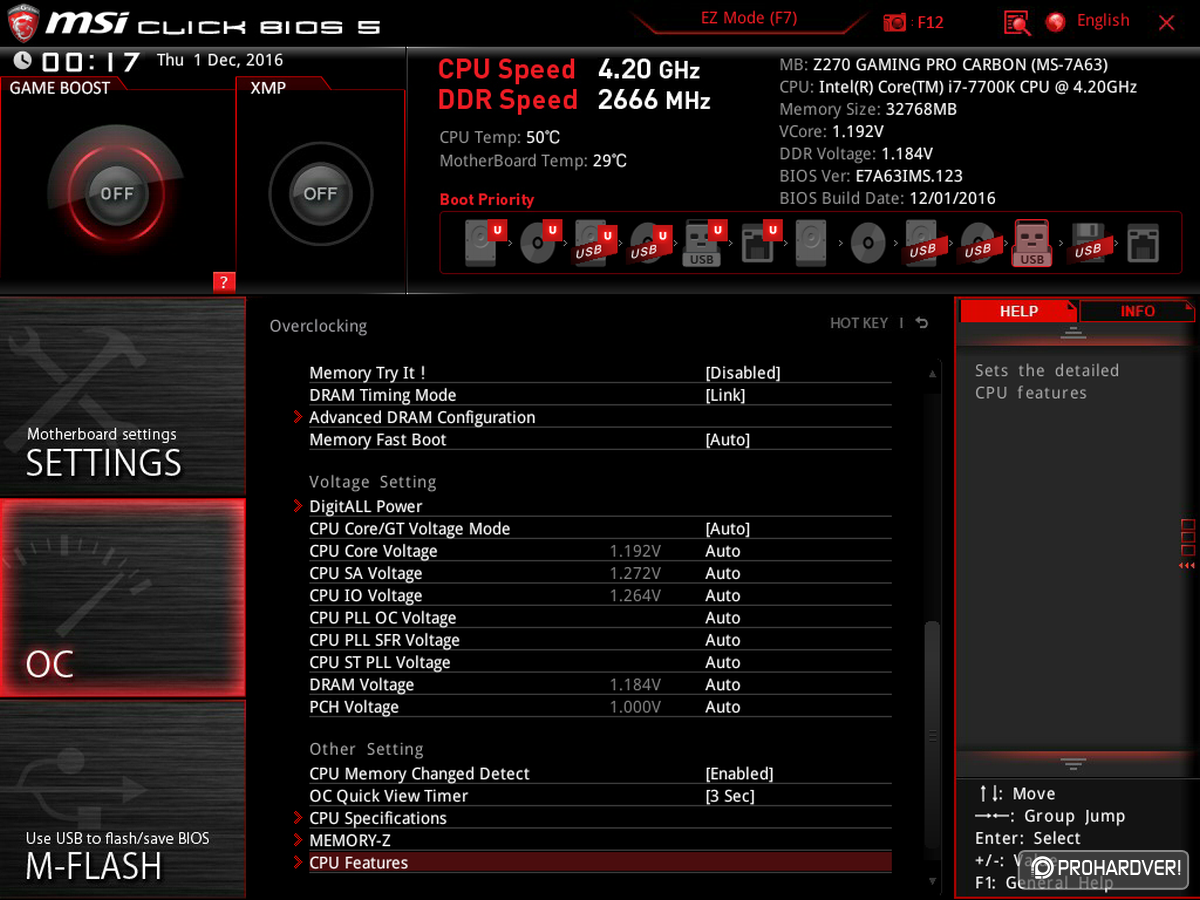Select the UEFI CD/DVD boot device icon
The height and width of the screenshot is (900, 1200).
click(540, 243)
